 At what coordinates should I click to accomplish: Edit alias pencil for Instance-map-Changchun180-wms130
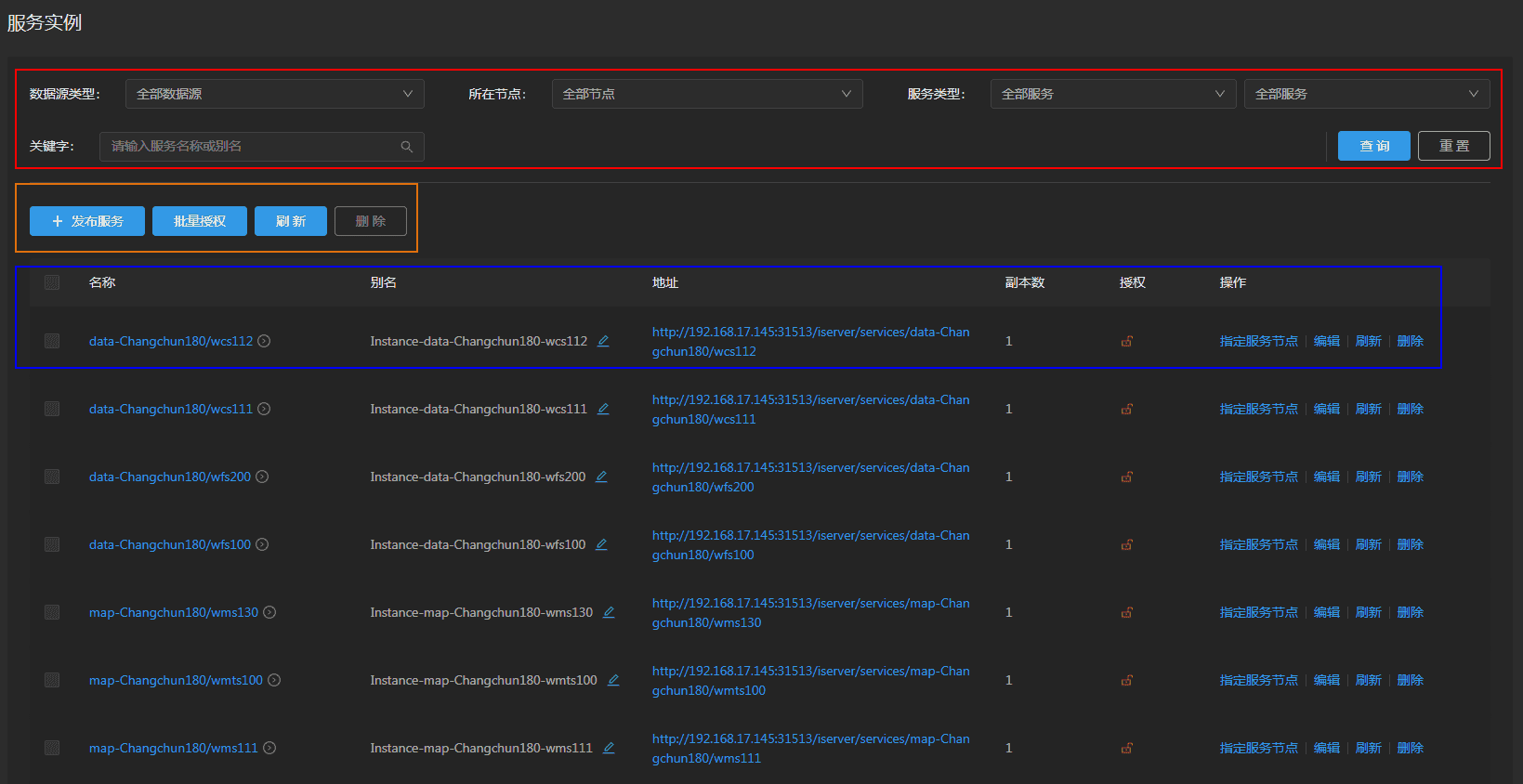pyautogui.click(x=609, y=612)
